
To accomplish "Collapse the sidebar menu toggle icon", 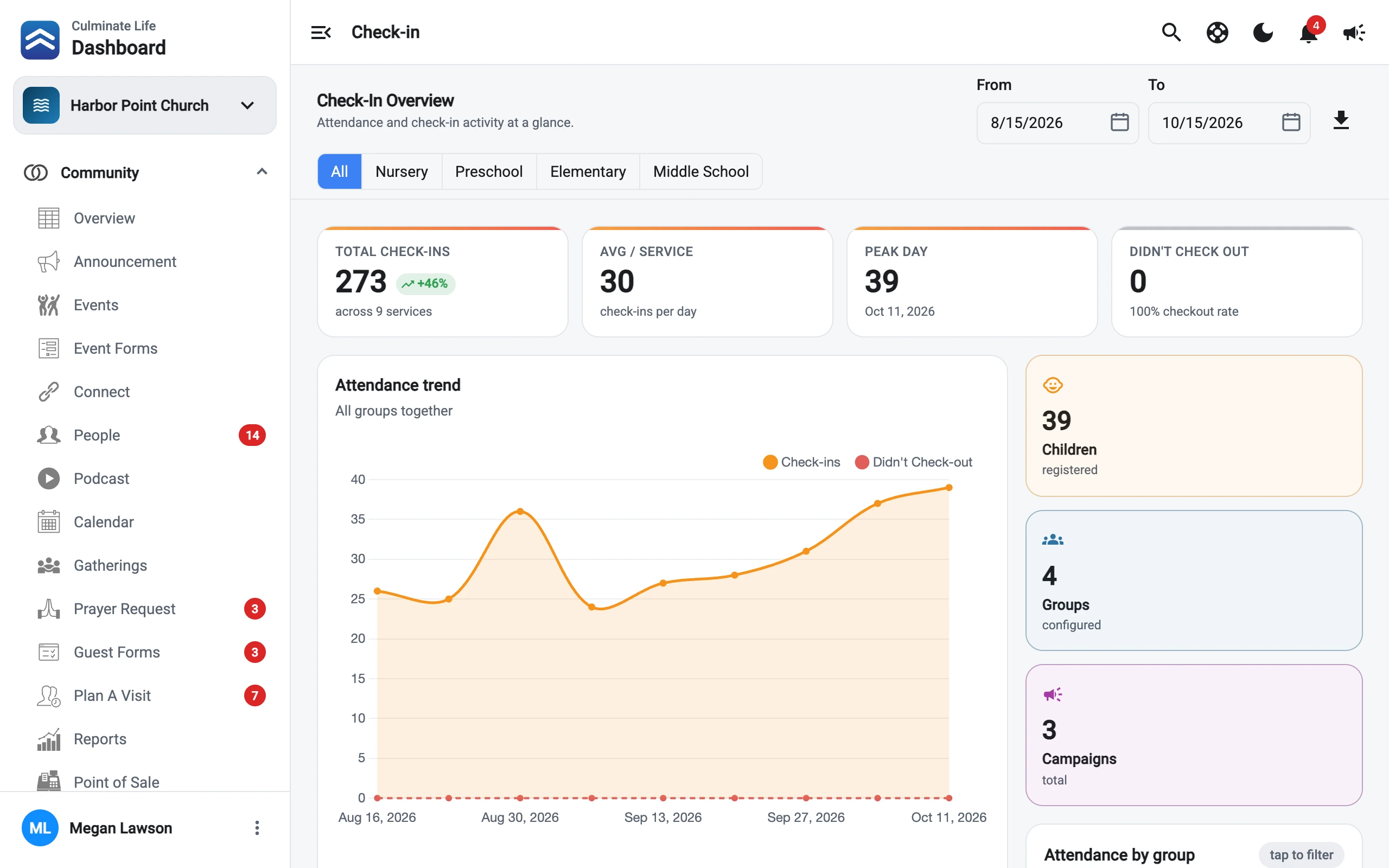I will tap(321, 32).
